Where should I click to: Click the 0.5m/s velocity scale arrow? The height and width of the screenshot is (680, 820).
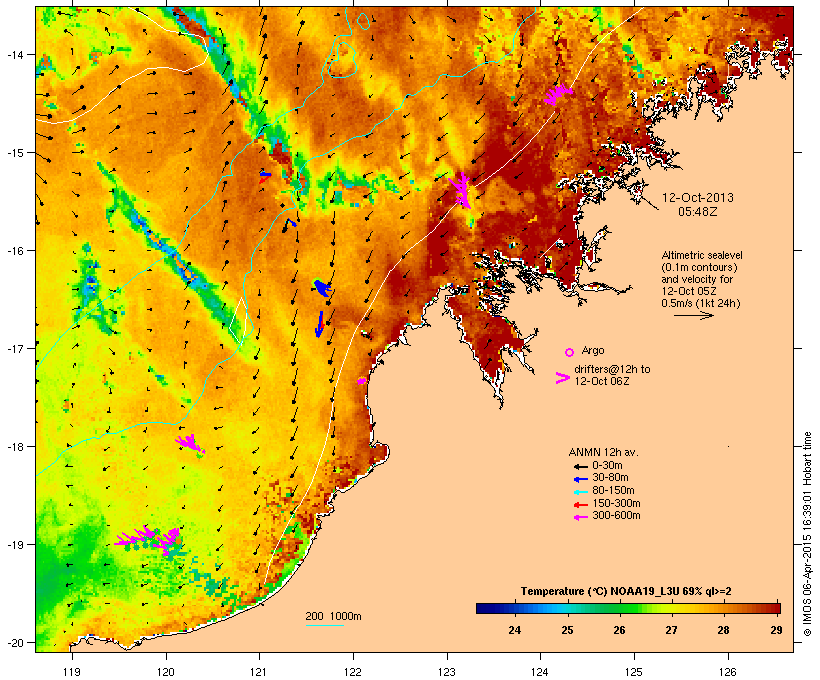[693, 315]
